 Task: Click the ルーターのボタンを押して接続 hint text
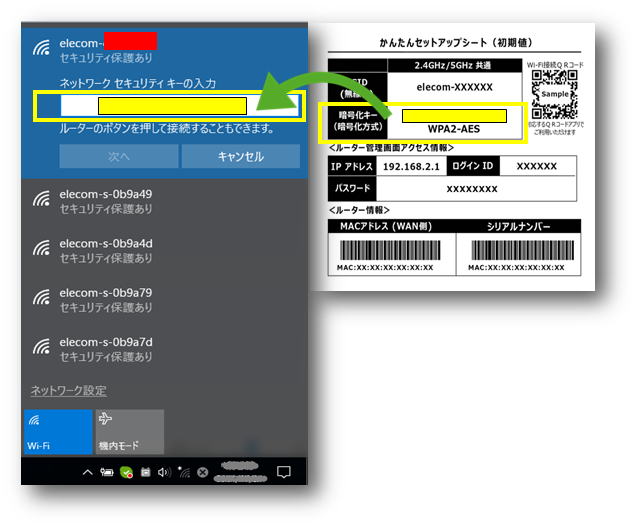167,129
